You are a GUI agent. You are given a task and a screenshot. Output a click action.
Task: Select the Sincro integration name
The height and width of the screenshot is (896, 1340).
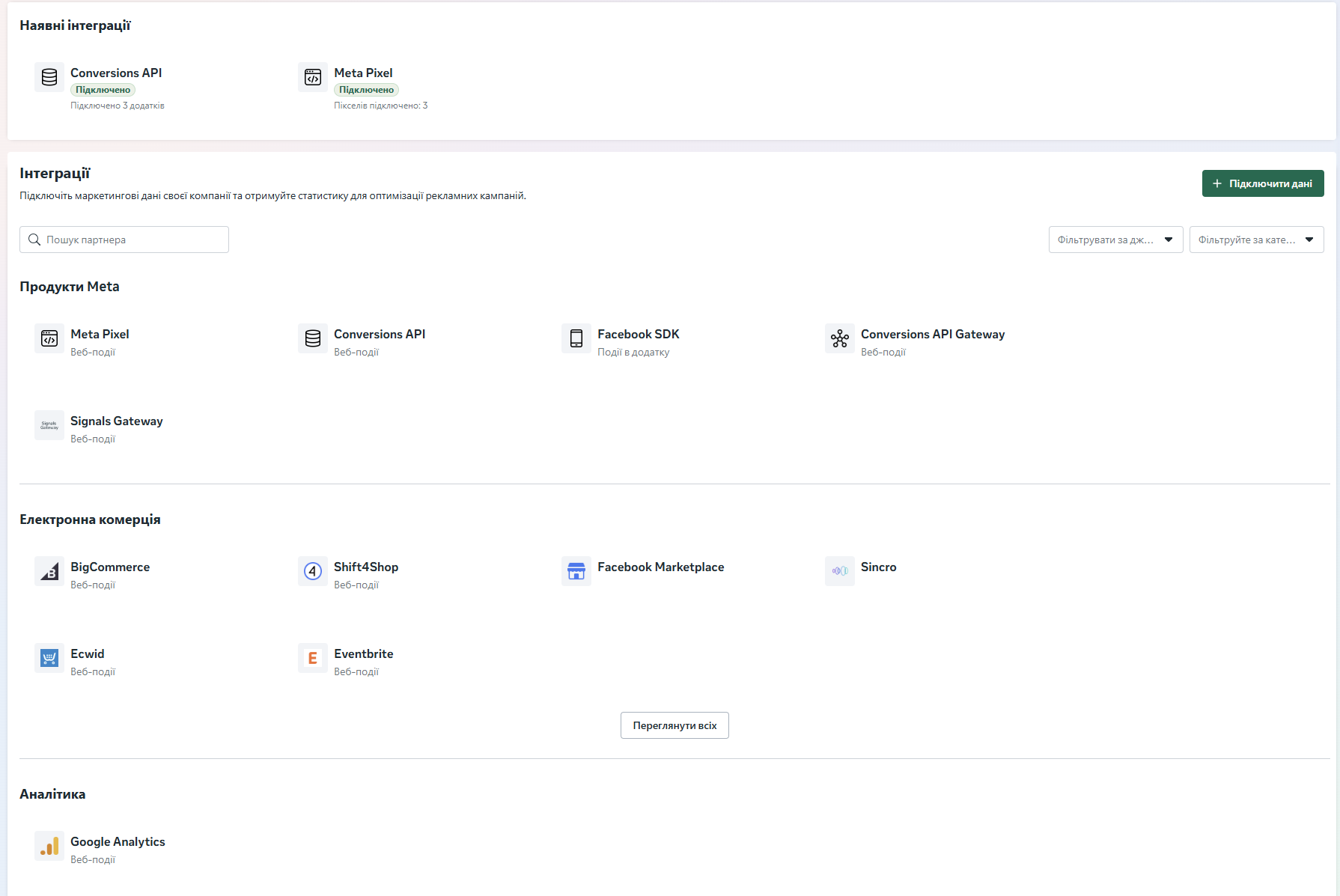click(879, 567)
